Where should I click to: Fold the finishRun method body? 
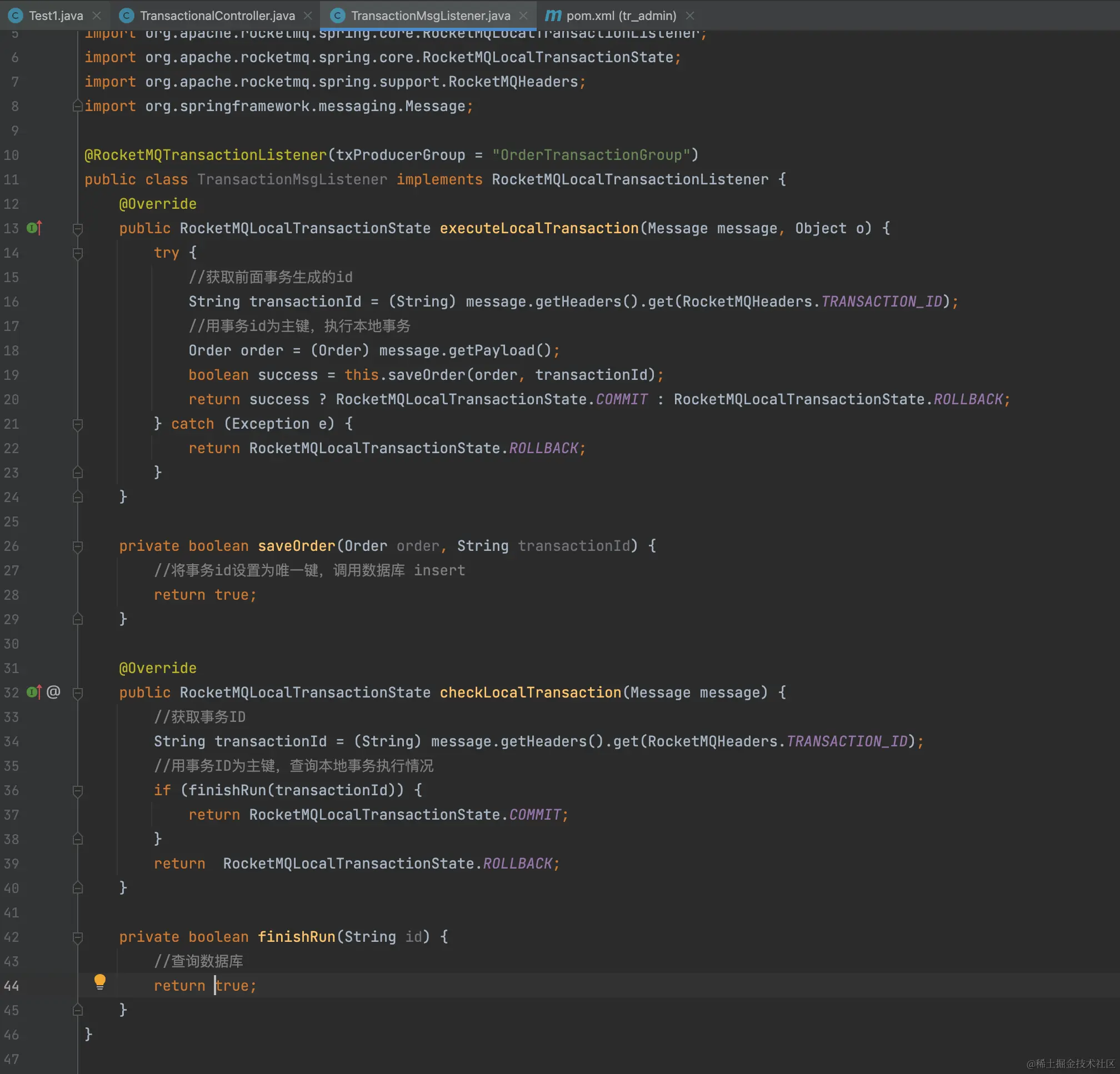78,937
